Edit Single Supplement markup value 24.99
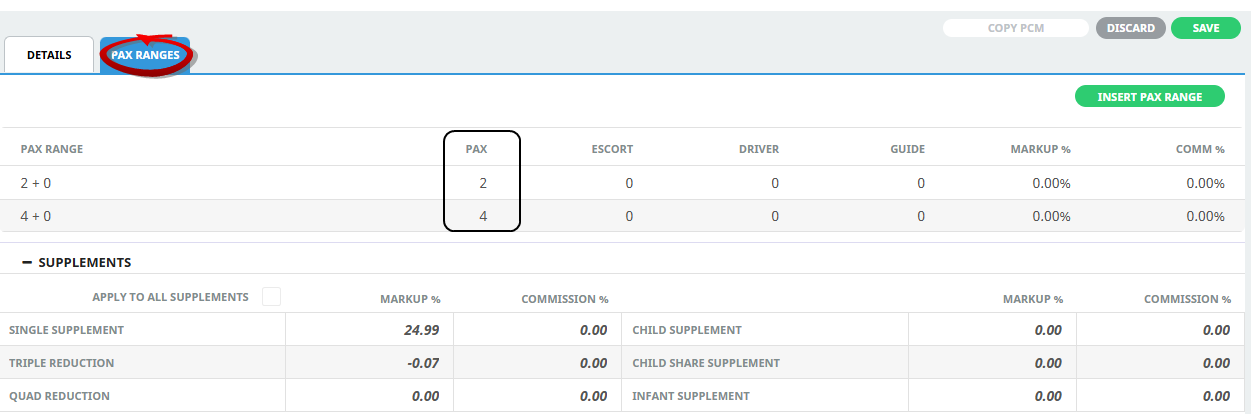 coord(365,330)
